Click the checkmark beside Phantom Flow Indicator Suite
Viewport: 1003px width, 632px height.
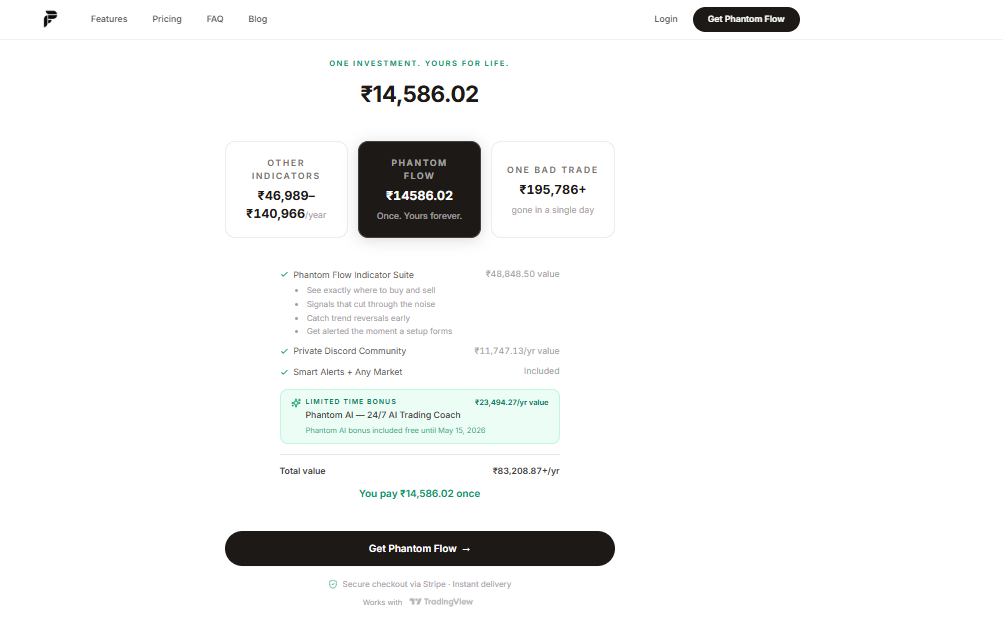(x=284, y=274)
